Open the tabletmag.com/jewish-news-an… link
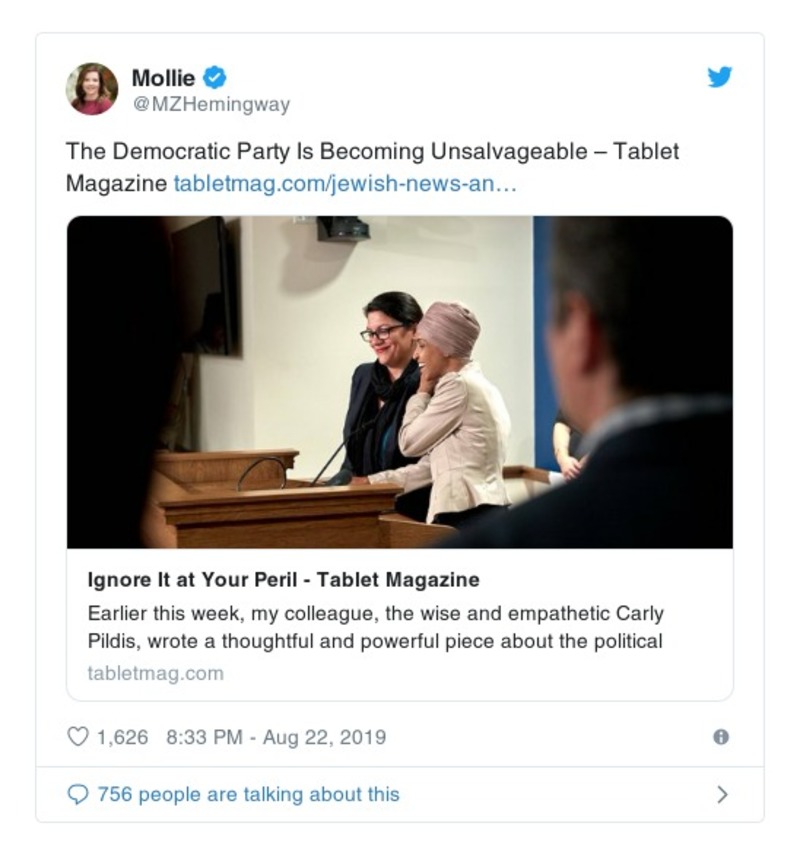This screenshot has width=800, height=858. (x=345, y=184)
